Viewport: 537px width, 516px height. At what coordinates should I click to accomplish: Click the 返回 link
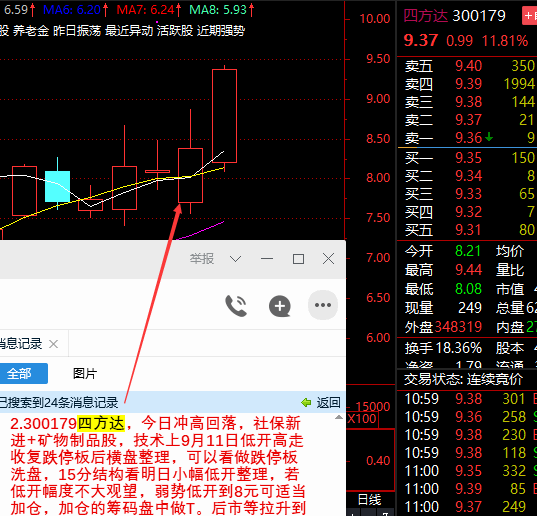click(x=328, y=402)
